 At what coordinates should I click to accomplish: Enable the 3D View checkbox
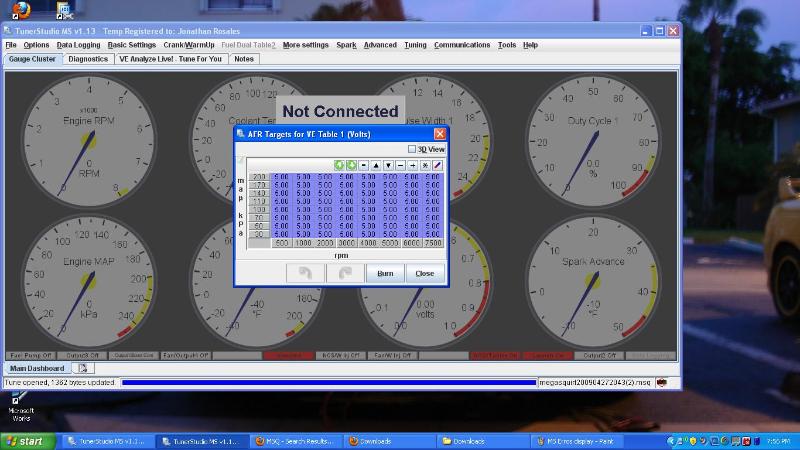click(x=413, y=149)
